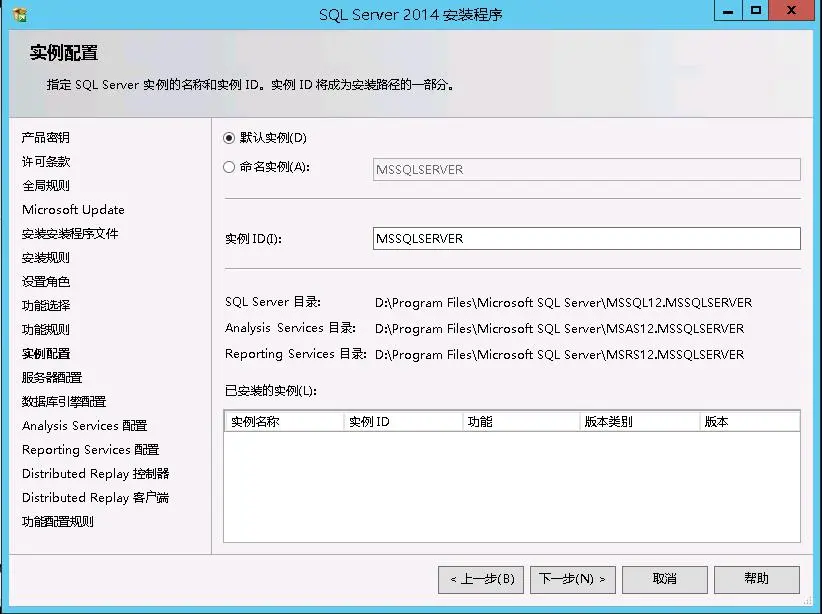The width and height of the screenshot is (822, 614).
Task: Select the 命名实例(A) radio button
Action: point(229,167)
